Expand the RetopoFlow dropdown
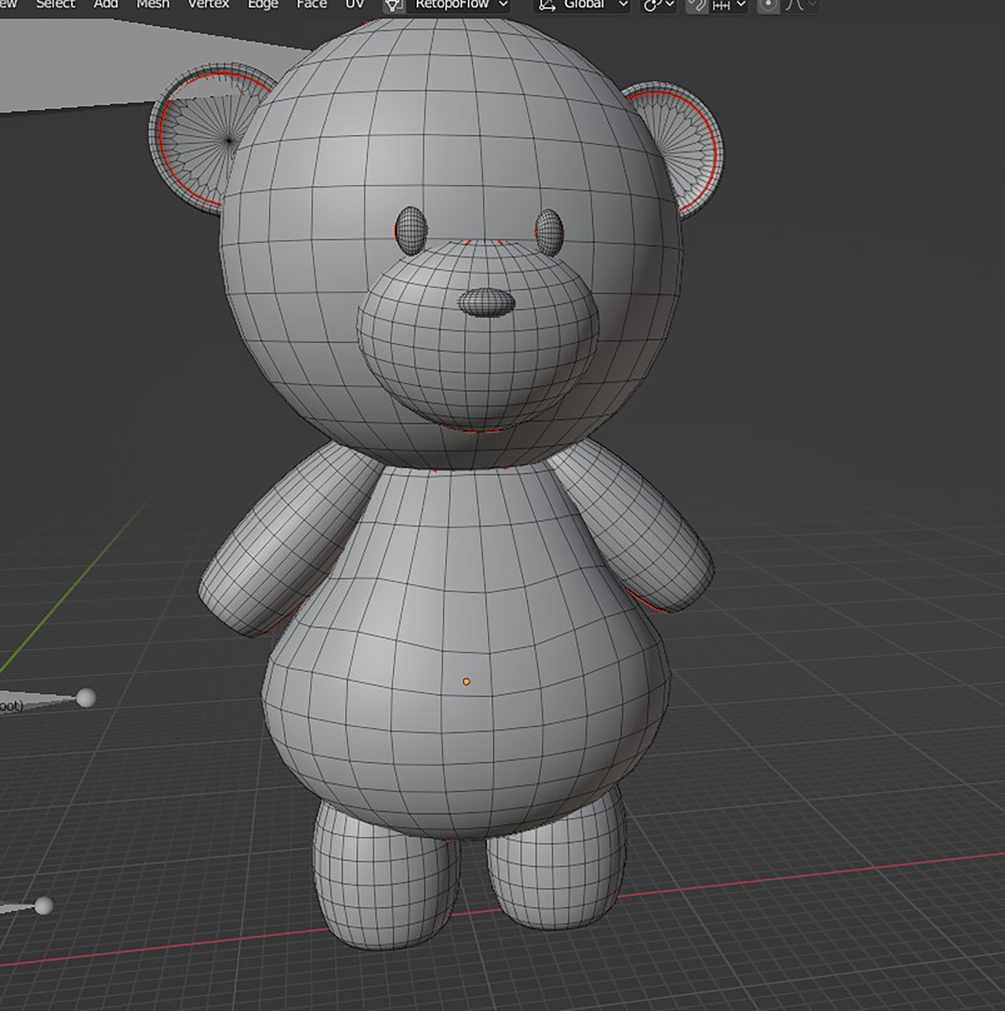Image resolution: width=1005 pixels, height=1011 pixels. (462, 5)
